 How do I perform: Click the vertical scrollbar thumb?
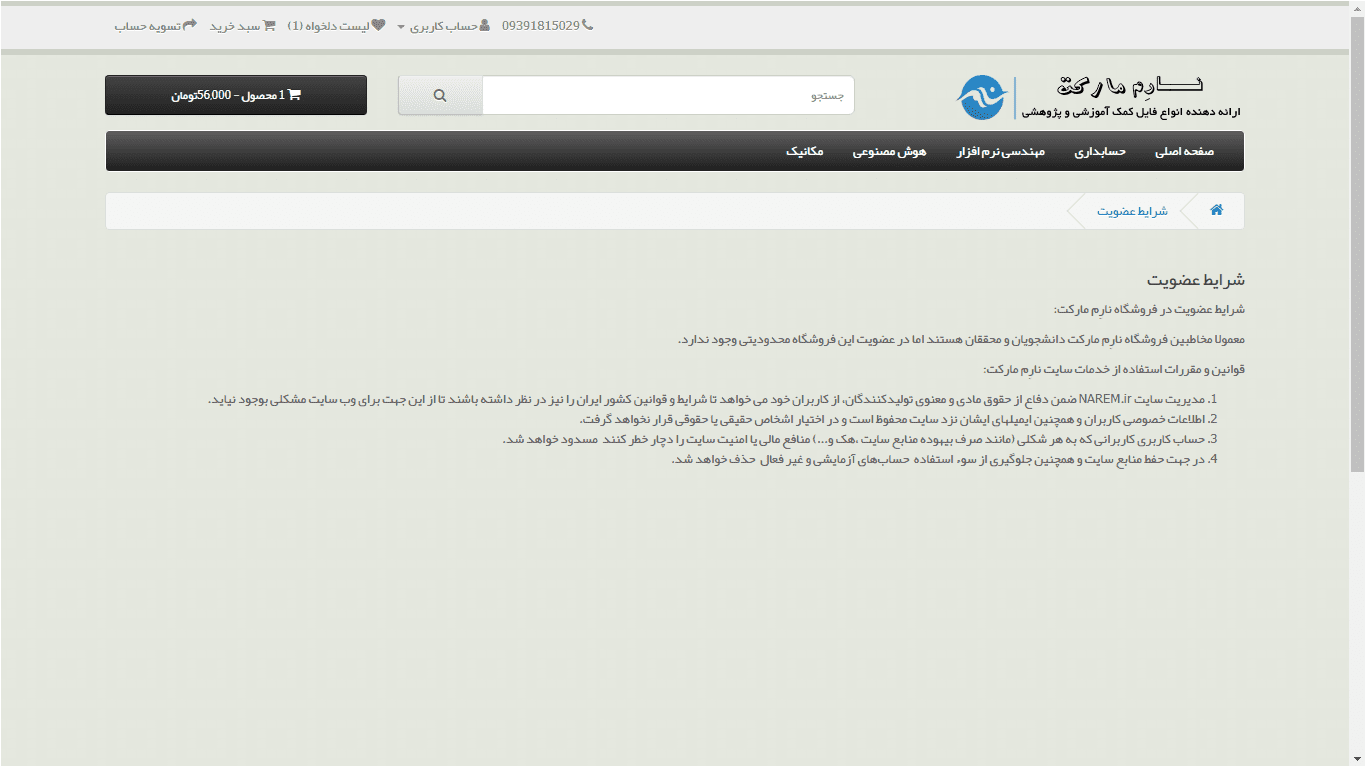(1357, 244)
